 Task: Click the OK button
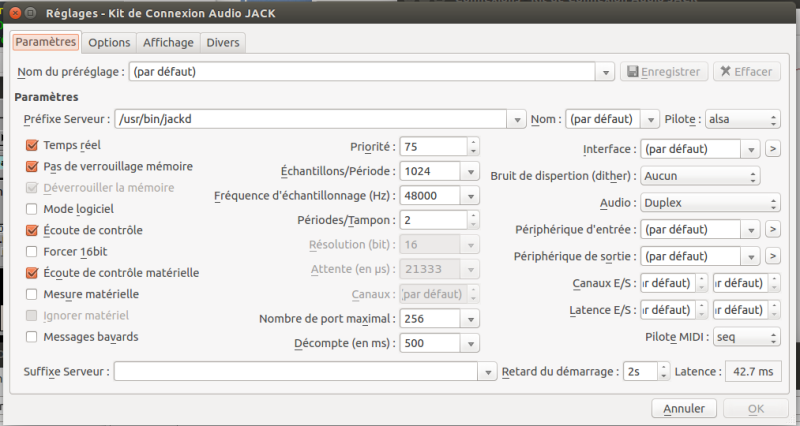(x=756, y=409)
